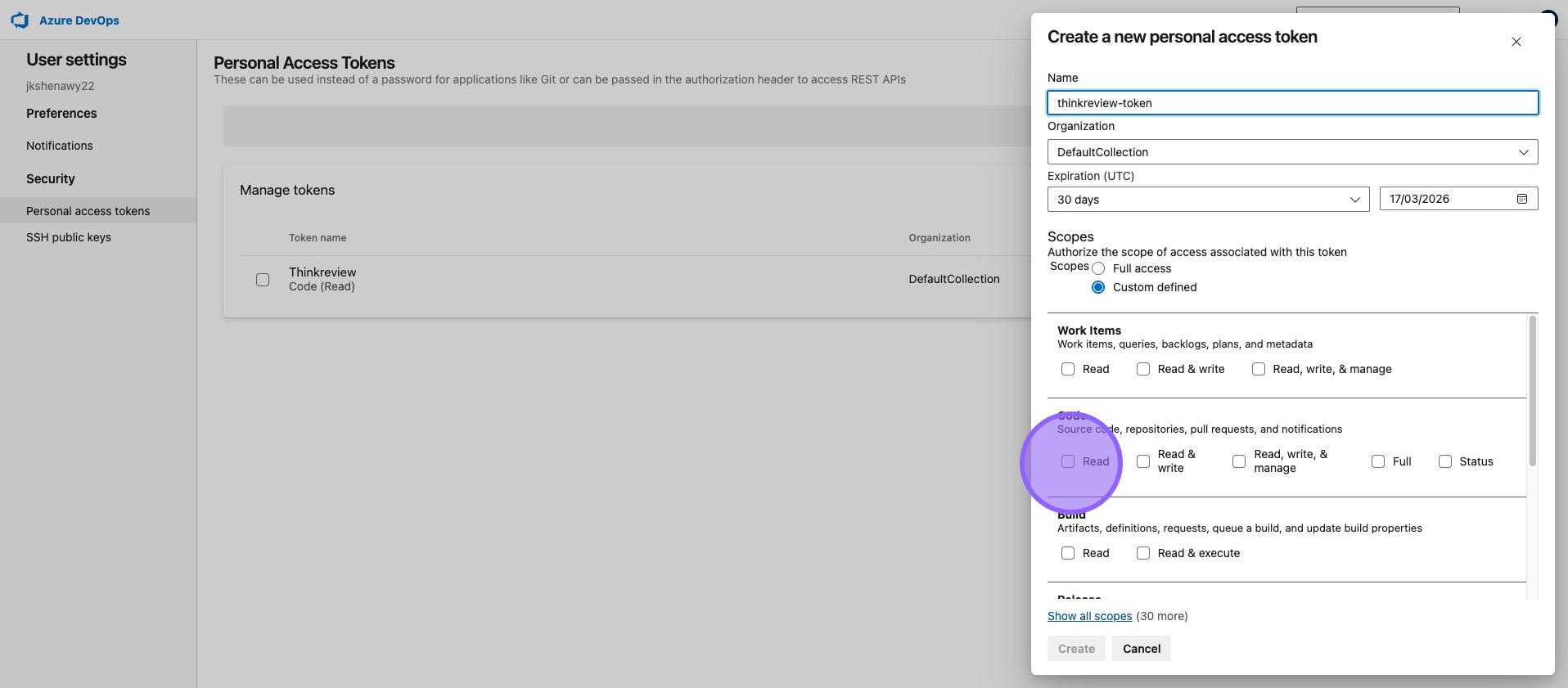Close the create token panel

coord(1516,42)
